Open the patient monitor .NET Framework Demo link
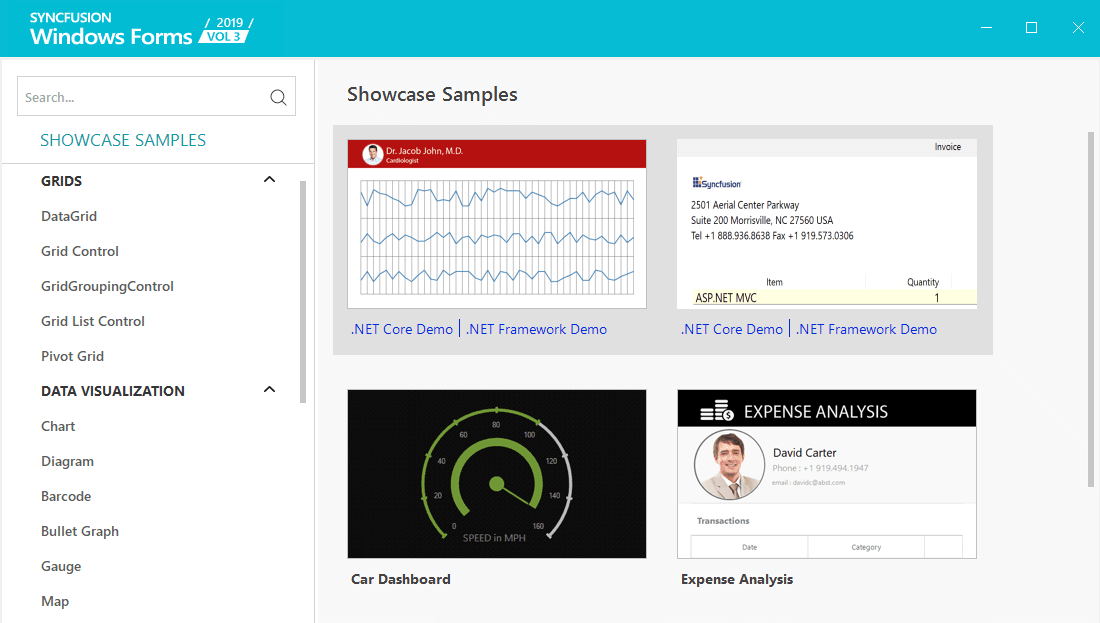Viewport: 1100px width, 623px height. [x=536, y=329]
